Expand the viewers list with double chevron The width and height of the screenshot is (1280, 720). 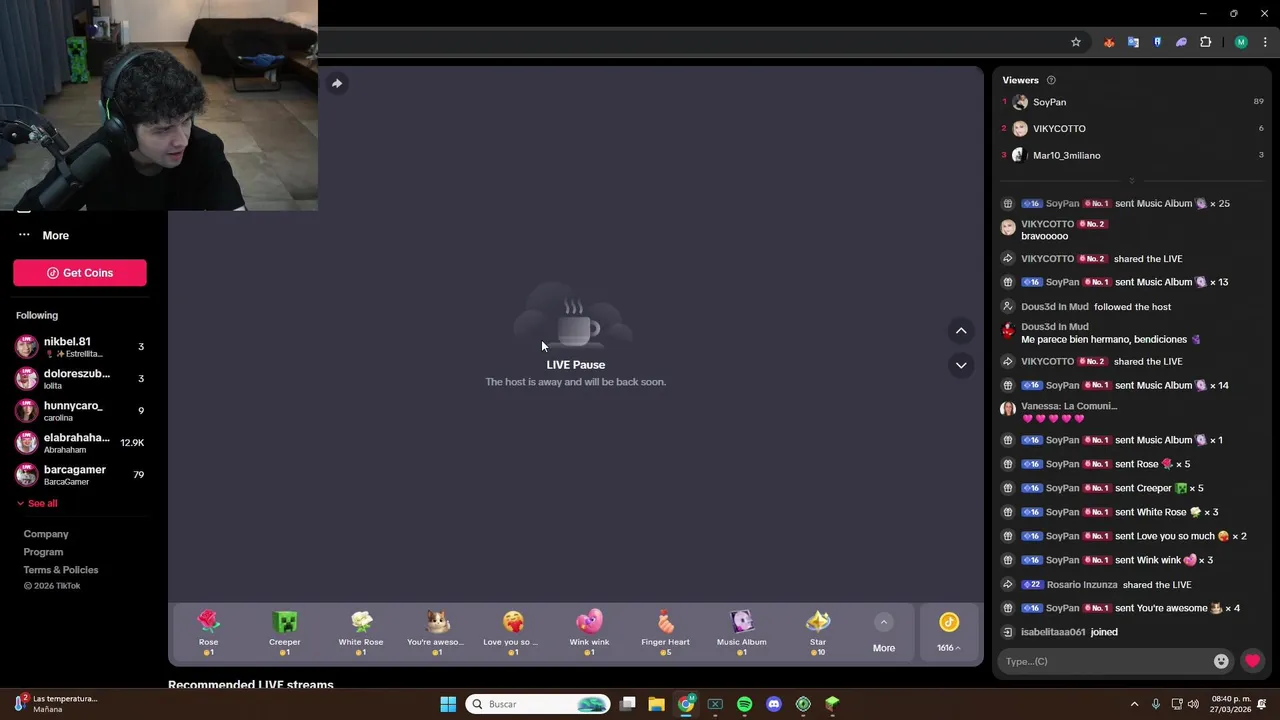[1132, 181]
